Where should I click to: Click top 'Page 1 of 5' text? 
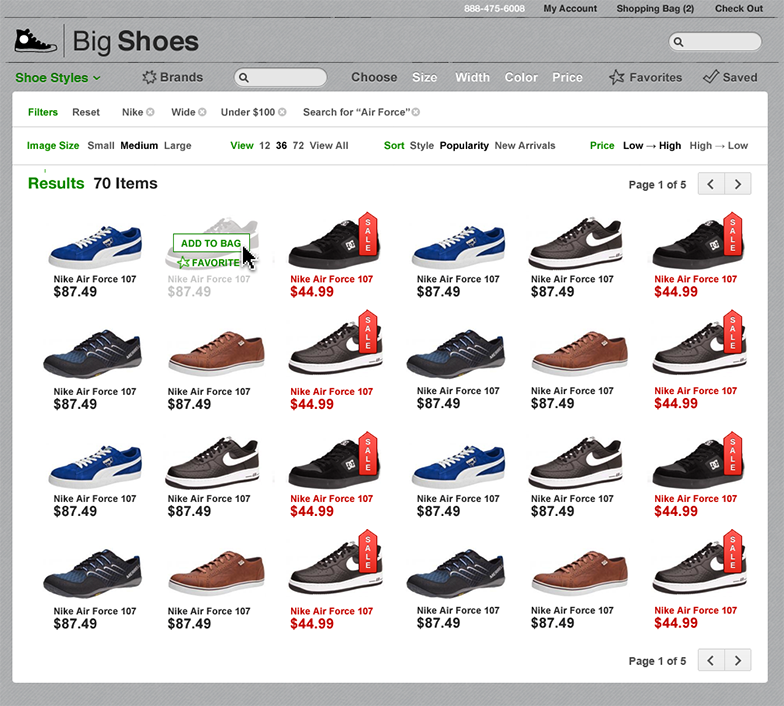(x=657, y=184)
